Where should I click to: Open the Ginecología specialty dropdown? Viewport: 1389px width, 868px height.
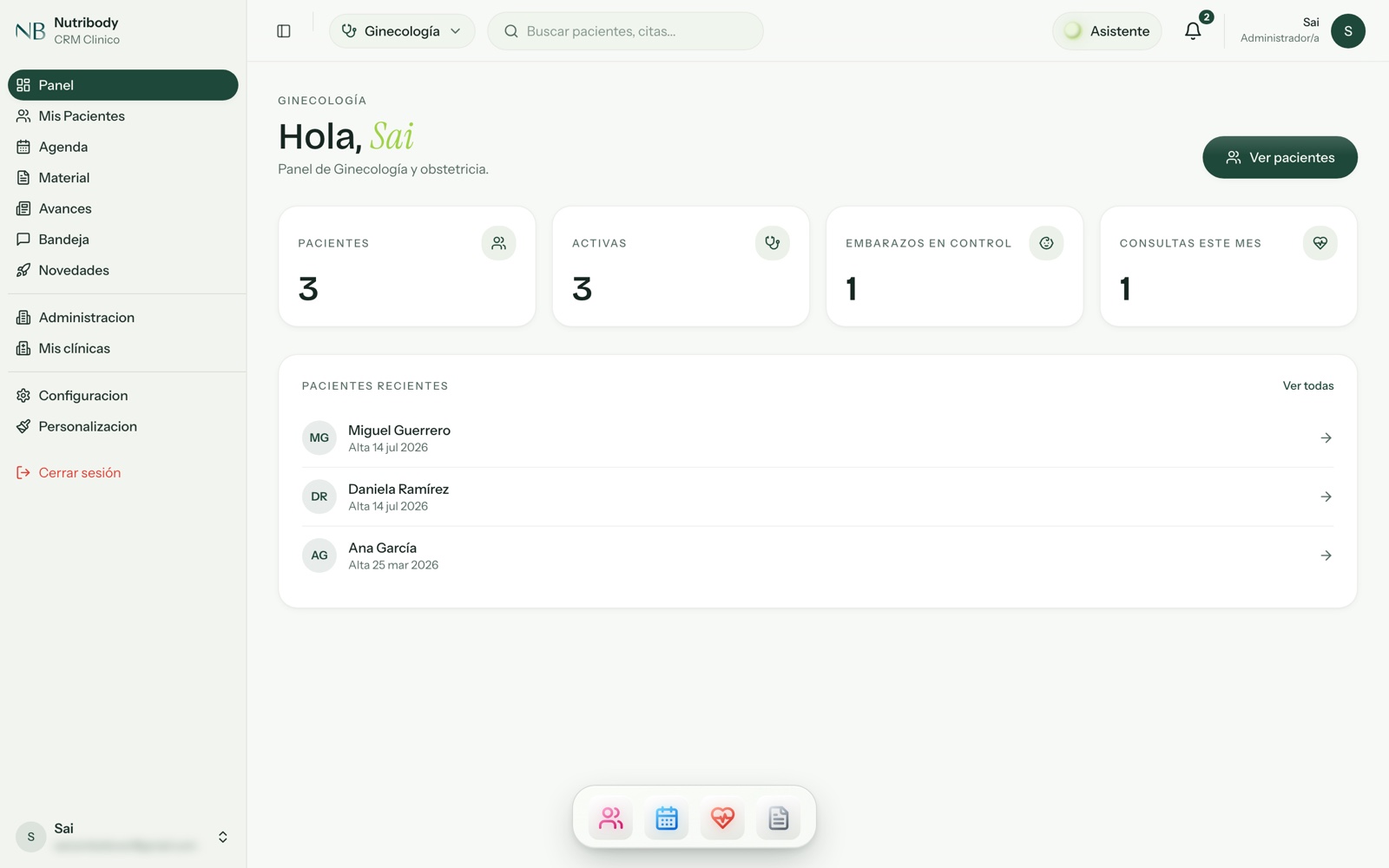click(x=402, y=31)
